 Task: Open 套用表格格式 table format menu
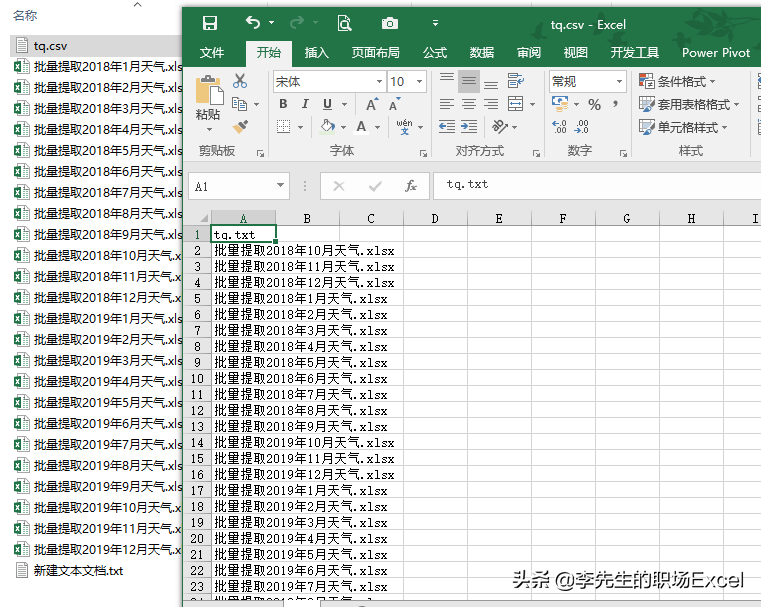[689, 104]
